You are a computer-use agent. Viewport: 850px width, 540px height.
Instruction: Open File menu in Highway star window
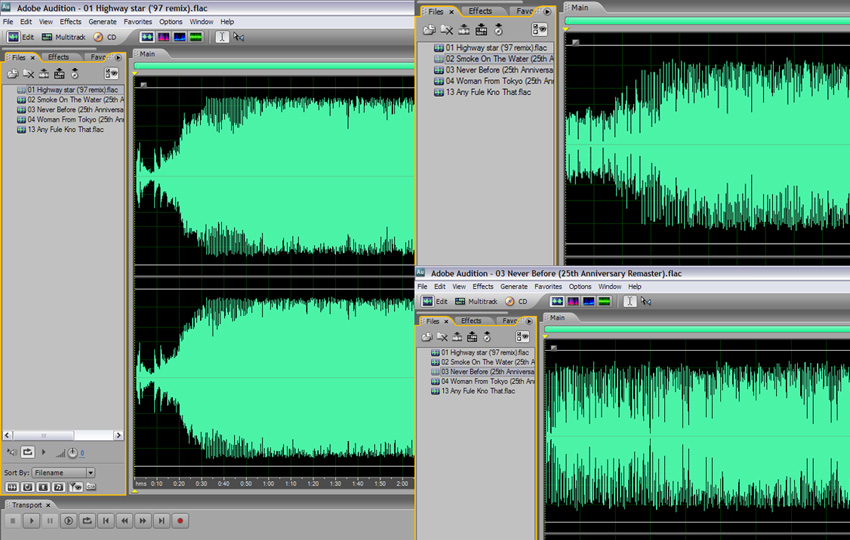click(x=8, y=22)
